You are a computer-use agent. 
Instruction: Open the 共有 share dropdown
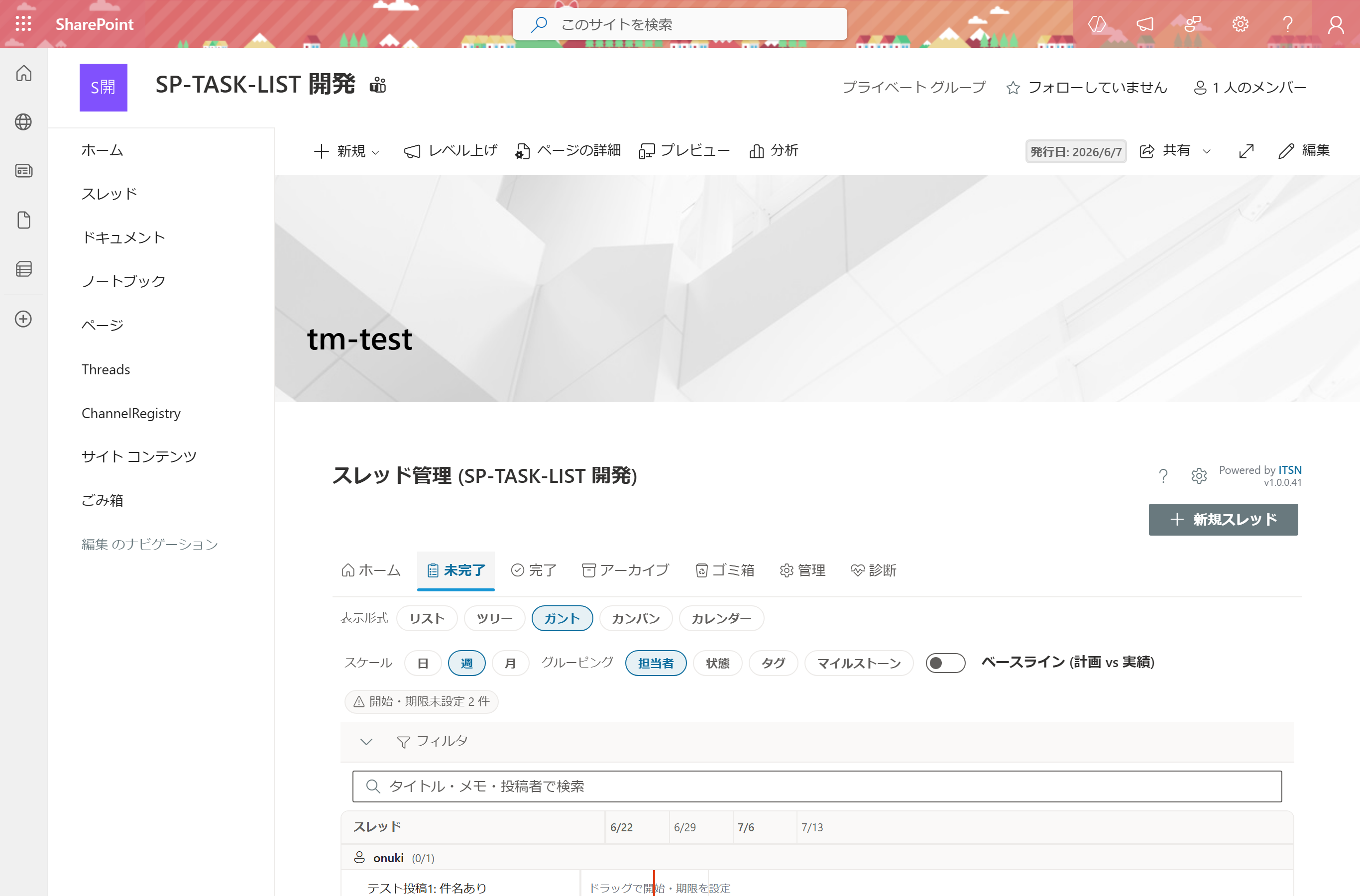pyautogui.click(x=1175, y=151)
